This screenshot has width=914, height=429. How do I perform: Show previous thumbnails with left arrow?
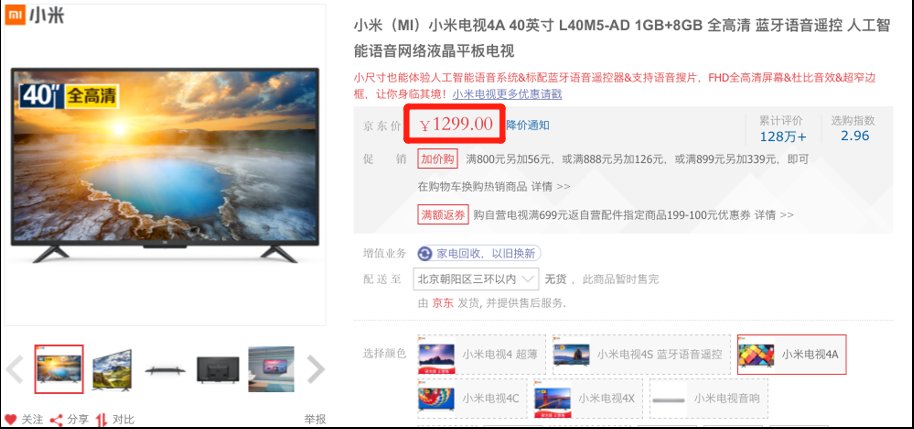coord(14,369)
